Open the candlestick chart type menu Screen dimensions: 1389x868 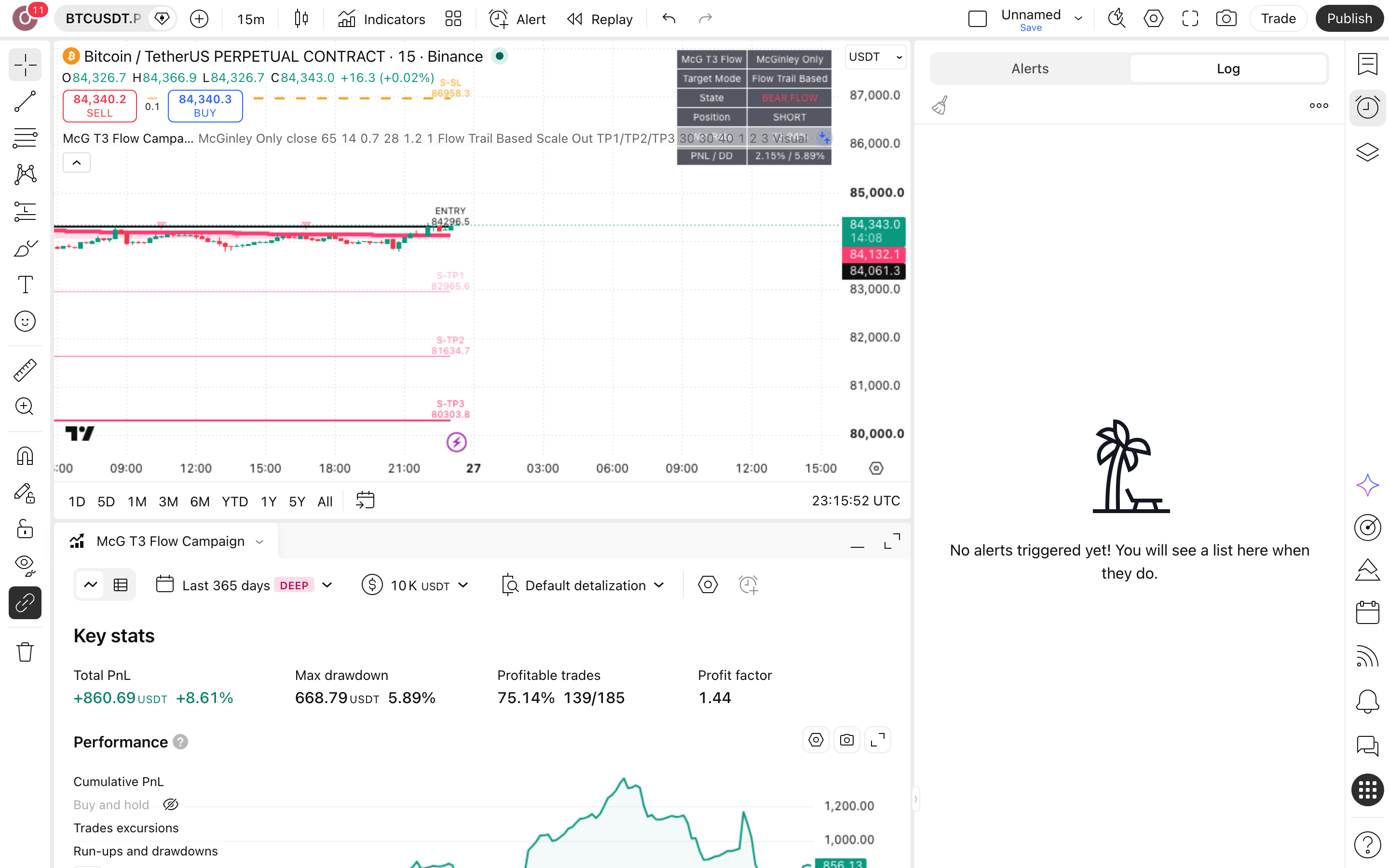[301, 19]
